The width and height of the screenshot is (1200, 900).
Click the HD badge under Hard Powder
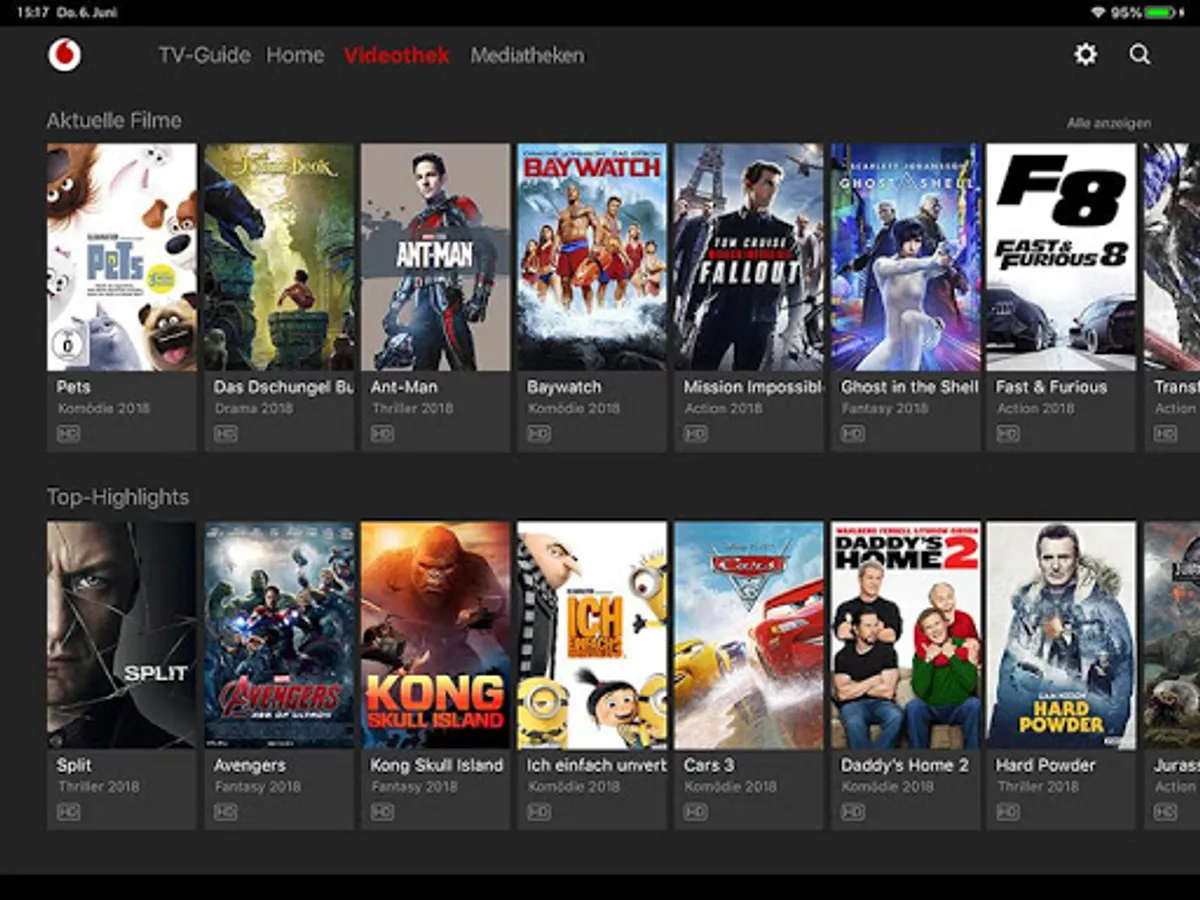tap(1008, 812)
